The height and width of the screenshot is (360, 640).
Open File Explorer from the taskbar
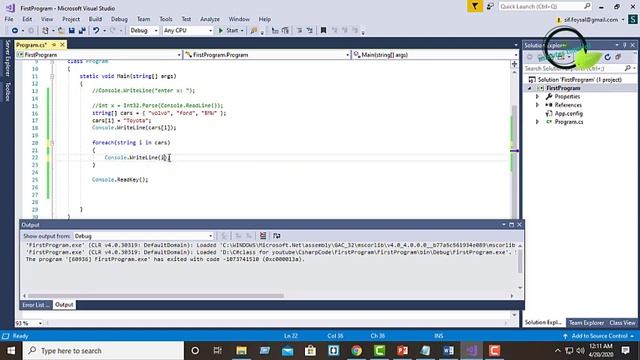pos(241,351)
